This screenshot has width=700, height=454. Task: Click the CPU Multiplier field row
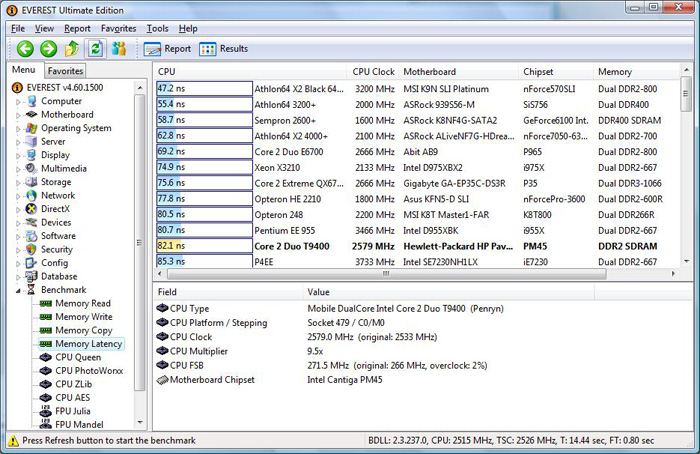pos(373,351)
